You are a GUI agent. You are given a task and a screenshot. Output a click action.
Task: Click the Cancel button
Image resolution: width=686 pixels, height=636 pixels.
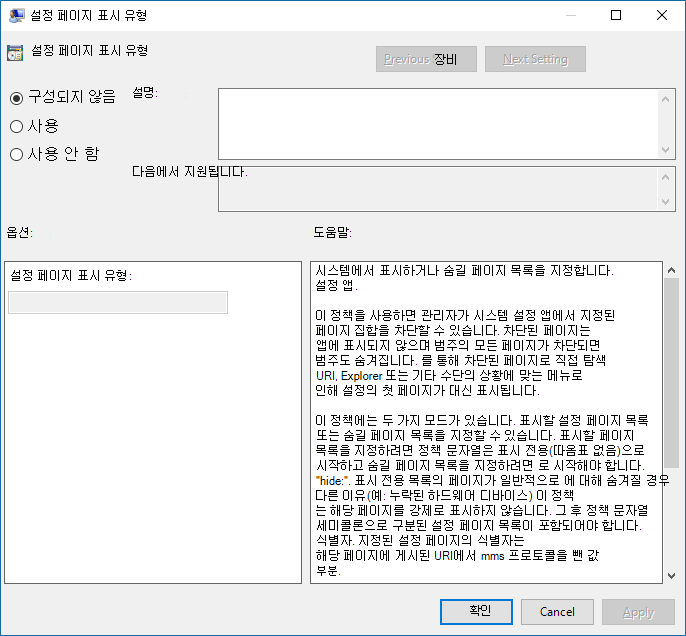point(557,612)
